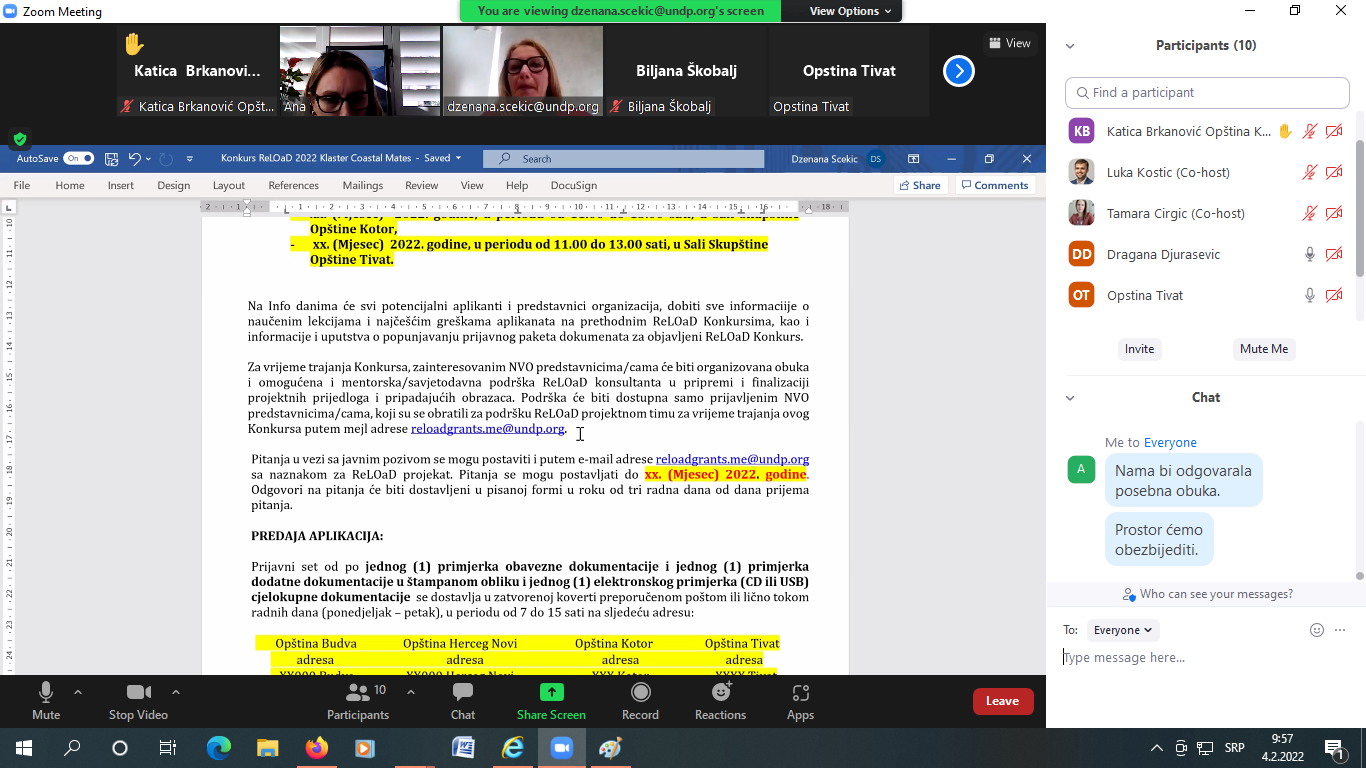Click the Find a participant field
This screenshot has width=1366, height=768.
pyautogui.click(x=1207, y=93)
